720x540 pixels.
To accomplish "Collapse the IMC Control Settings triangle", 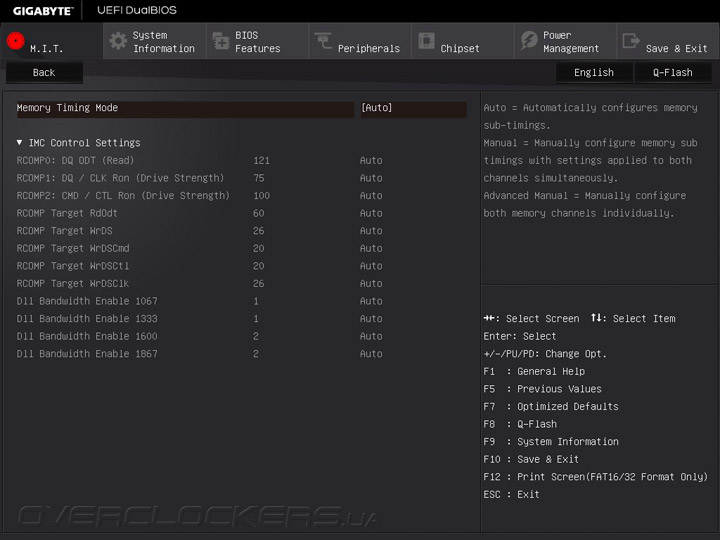I will 19,143.
